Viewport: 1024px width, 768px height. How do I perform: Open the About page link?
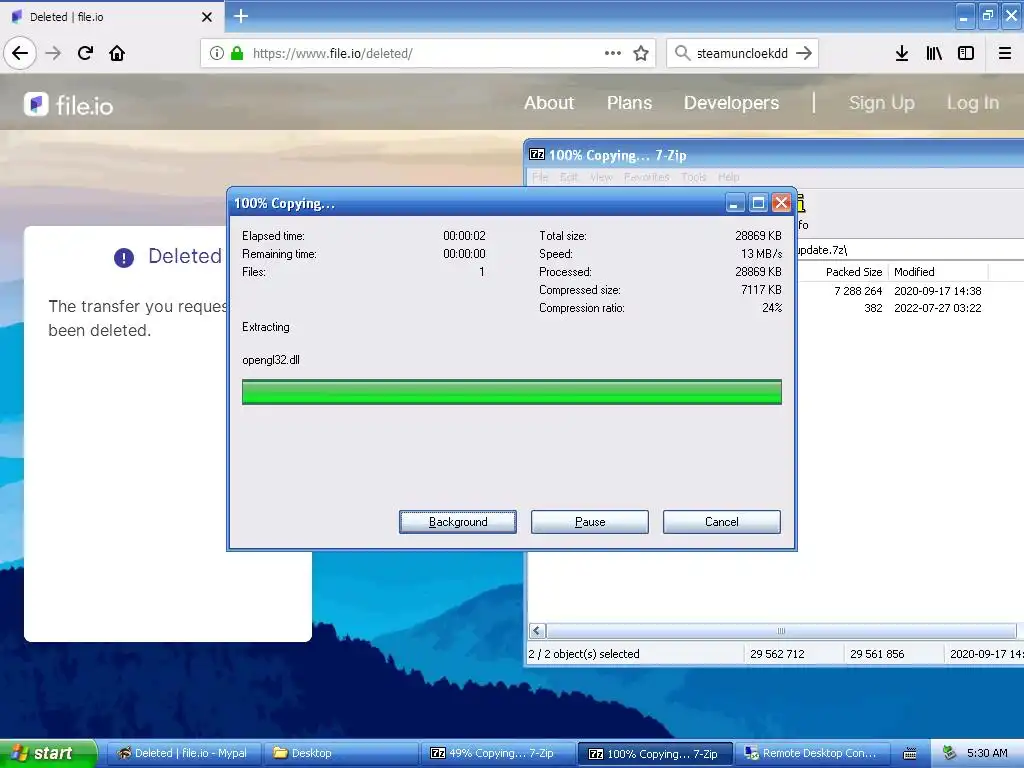(549, 103)
